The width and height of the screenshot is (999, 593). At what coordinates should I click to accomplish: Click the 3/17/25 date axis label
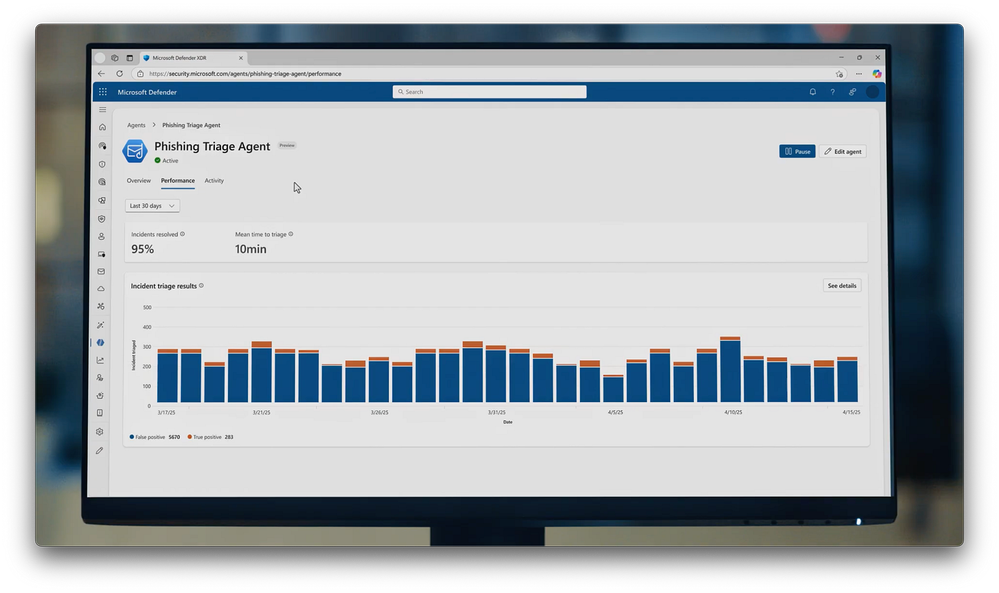[x=166, y=413]
